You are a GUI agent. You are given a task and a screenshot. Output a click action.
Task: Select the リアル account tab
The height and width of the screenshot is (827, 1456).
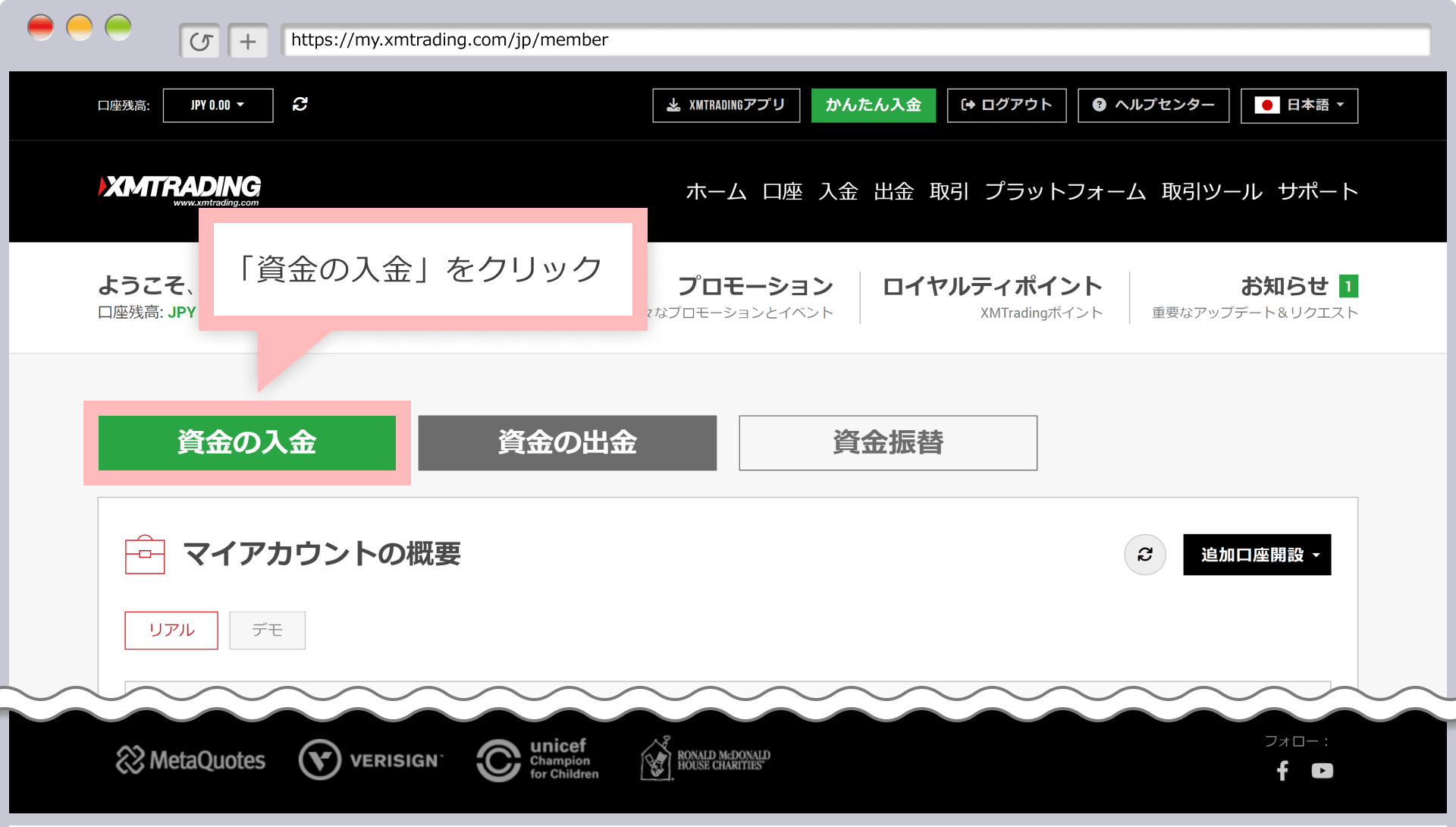coord(171,630)
